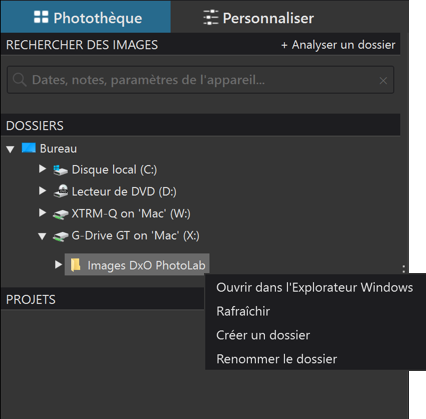Click the Images DxO PhotoLab folder icon
Viewport: 426px width, 419px height.
pyautogui.click(x=76, y=265)
